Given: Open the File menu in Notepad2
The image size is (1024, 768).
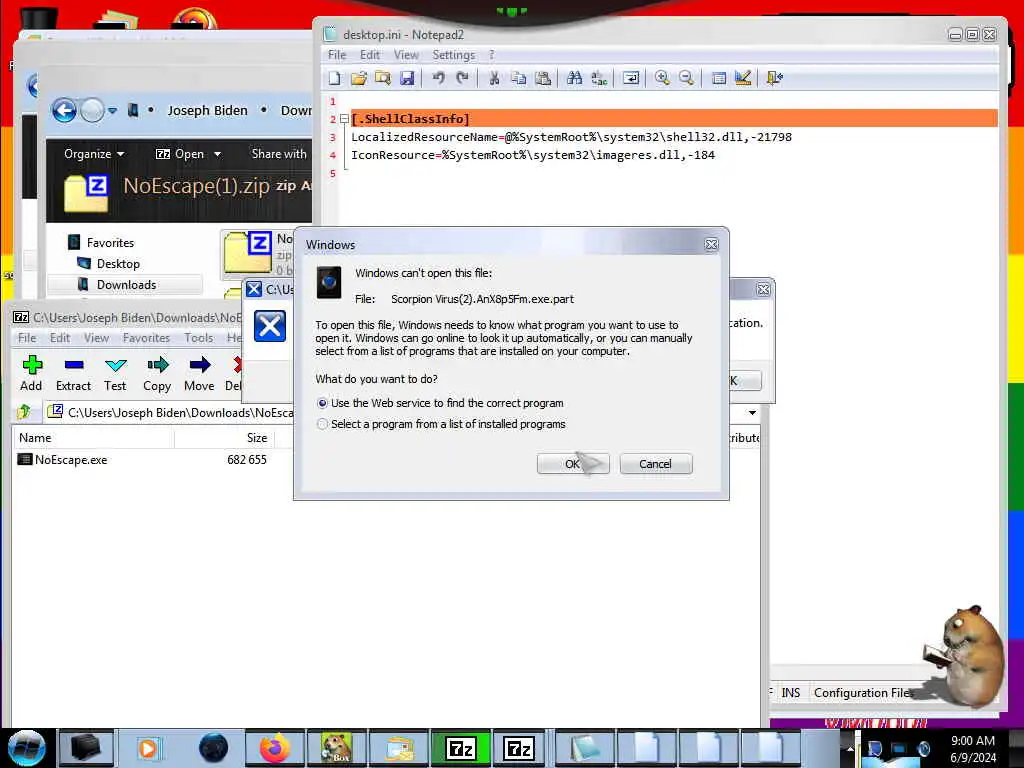Looking at the screenshot, I should (337, 55).
